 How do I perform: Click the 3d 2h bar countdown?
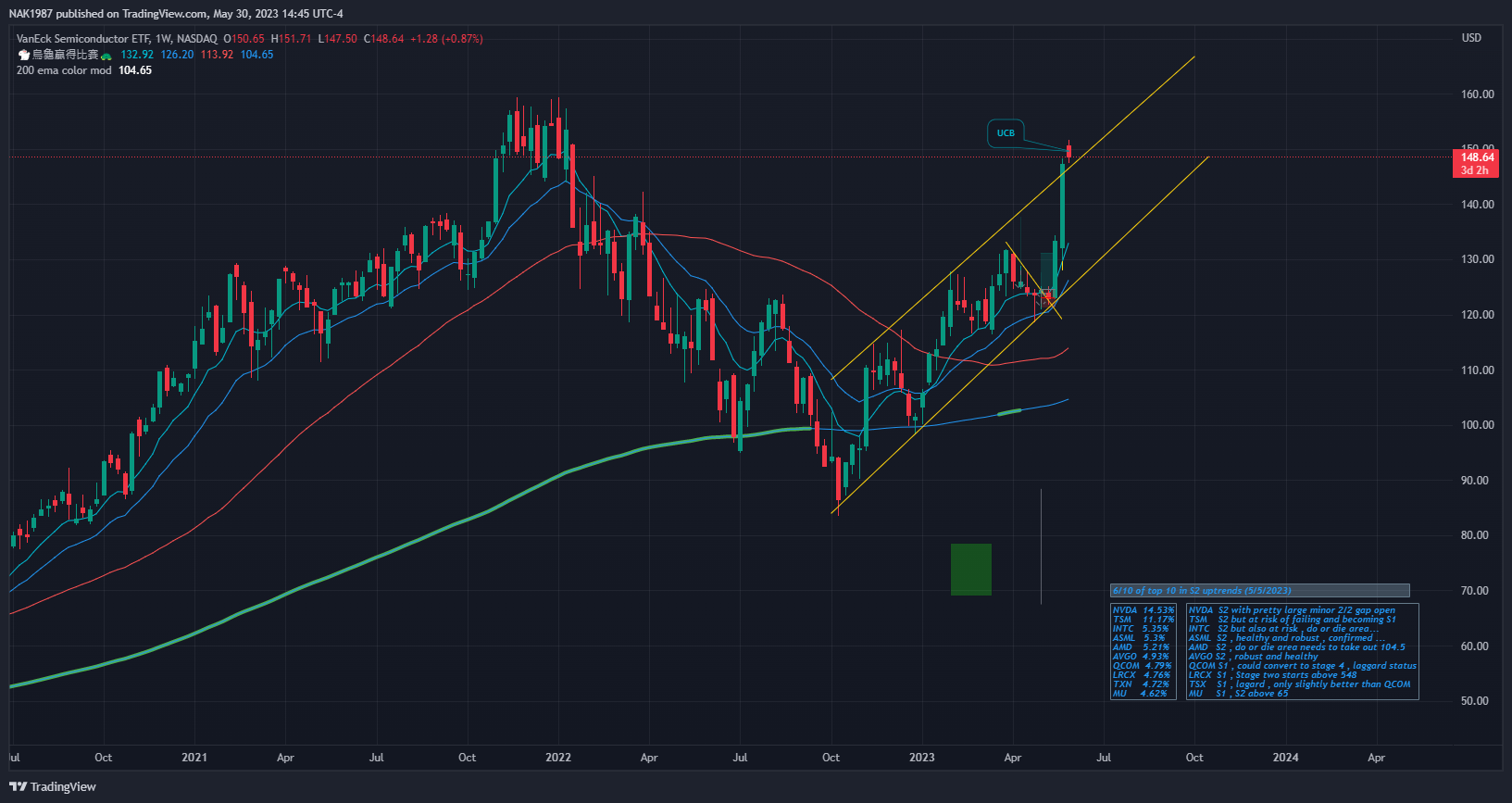tap(1475, 170)
